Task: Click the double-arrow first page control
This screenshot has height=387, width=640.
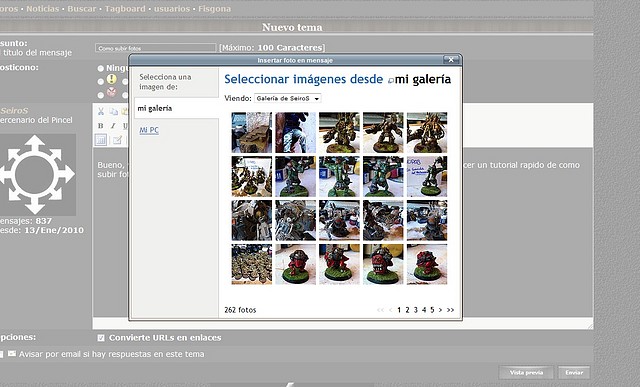Action: pyautogui.click(x=380, y=310)
